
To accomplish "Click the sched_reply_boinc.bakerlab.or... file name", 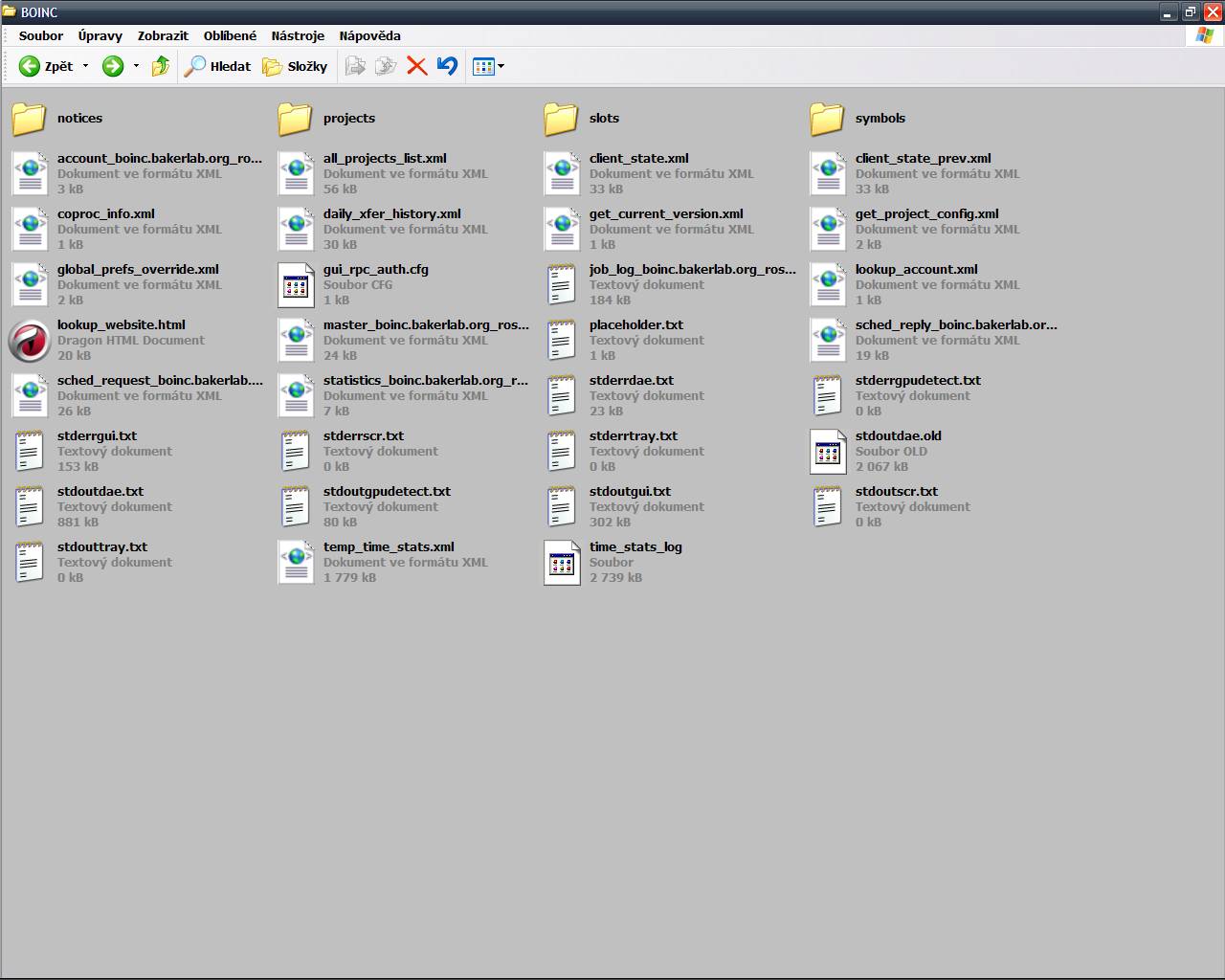I will pyautogui.click(x=956, y=325).
